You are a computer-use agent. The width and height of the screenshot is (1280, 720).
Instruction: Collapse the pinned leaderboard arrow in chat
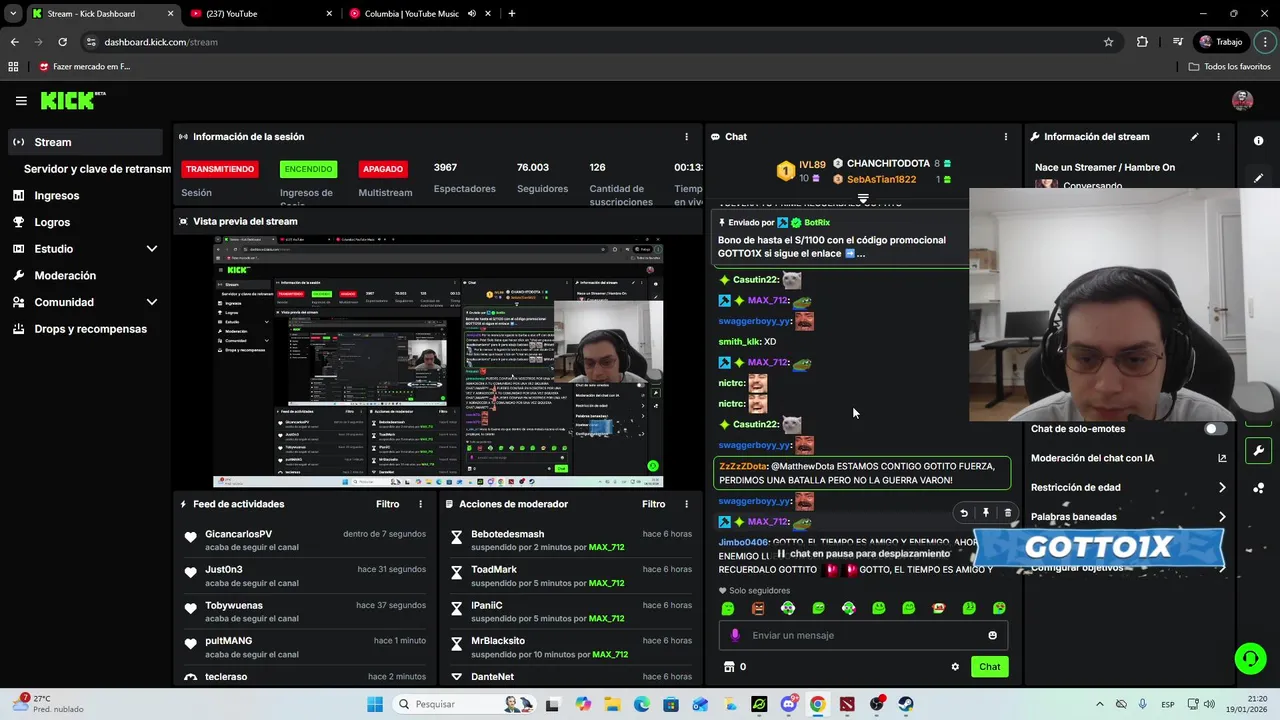pos(863,198)
